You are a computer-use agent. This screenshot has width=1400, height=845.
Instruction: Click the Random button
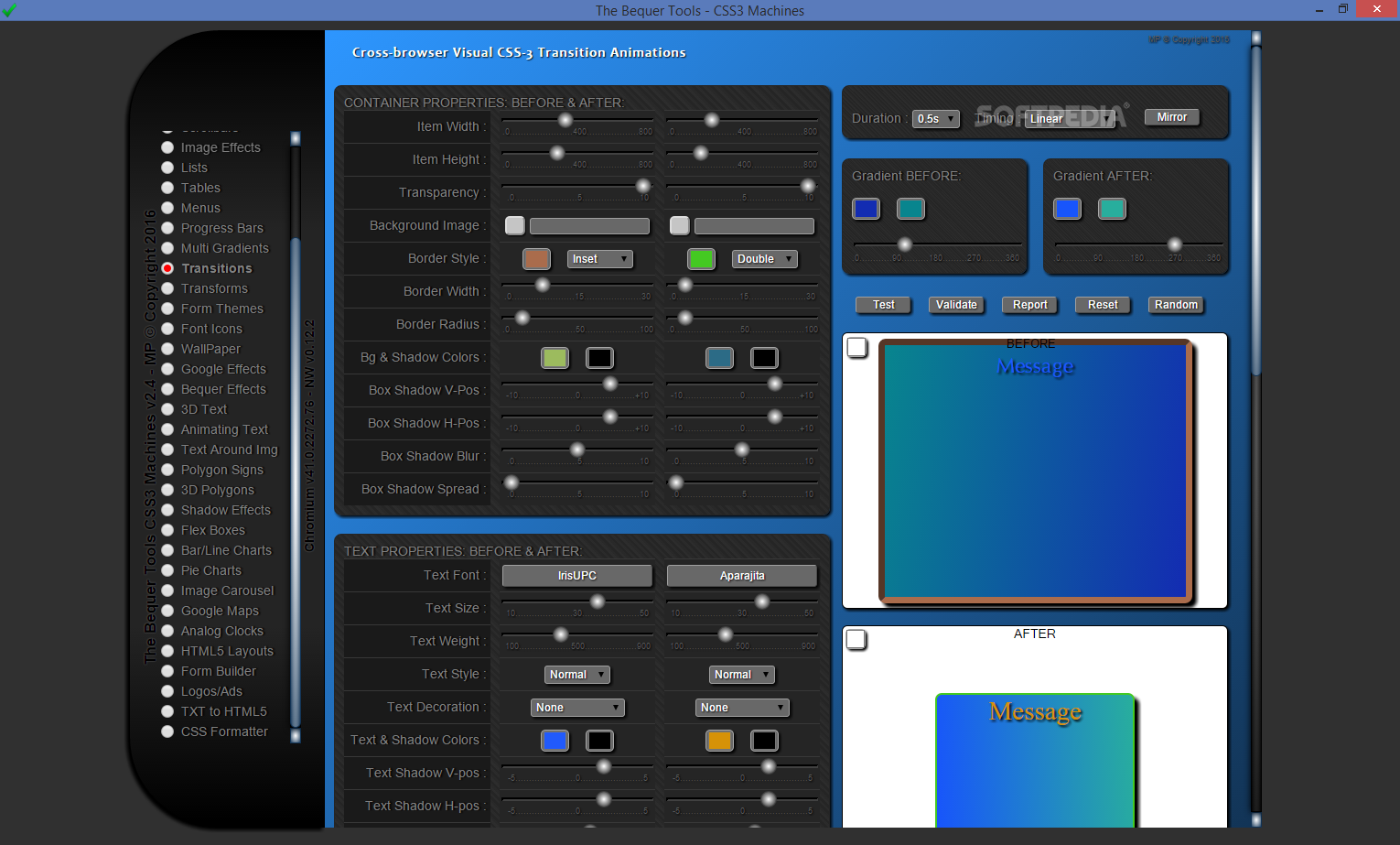tap(1176, 305)
